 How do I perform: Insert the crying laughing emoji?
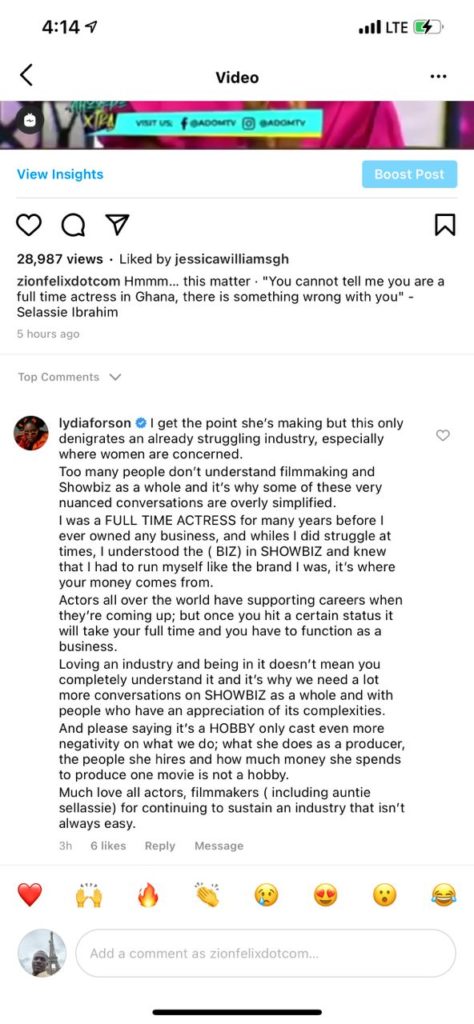pyautogui.click(x=444, y=895)
